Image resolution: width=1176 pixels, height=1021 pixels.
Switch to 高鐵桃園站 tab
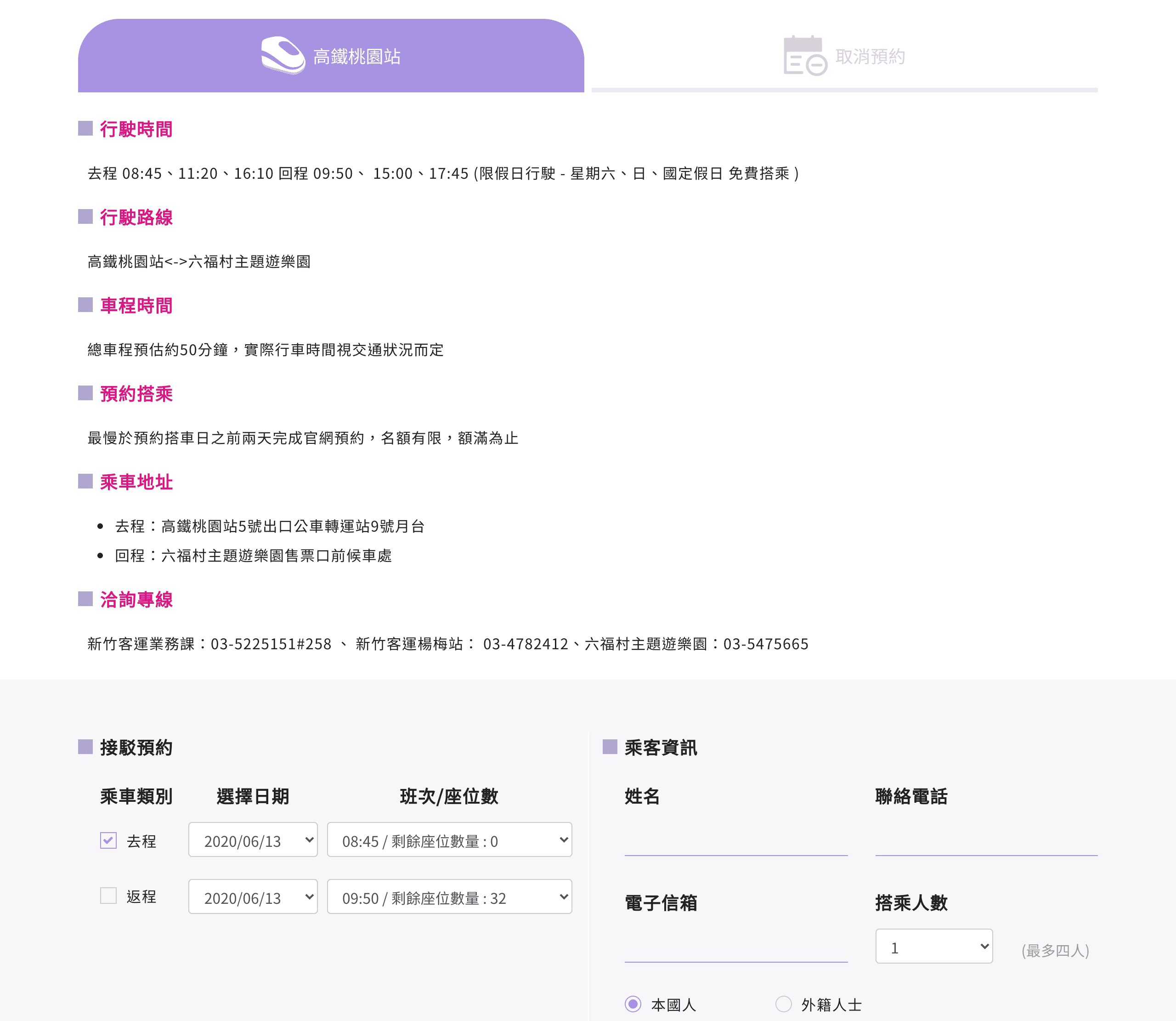pyautogui.click(x=356, y=57)
